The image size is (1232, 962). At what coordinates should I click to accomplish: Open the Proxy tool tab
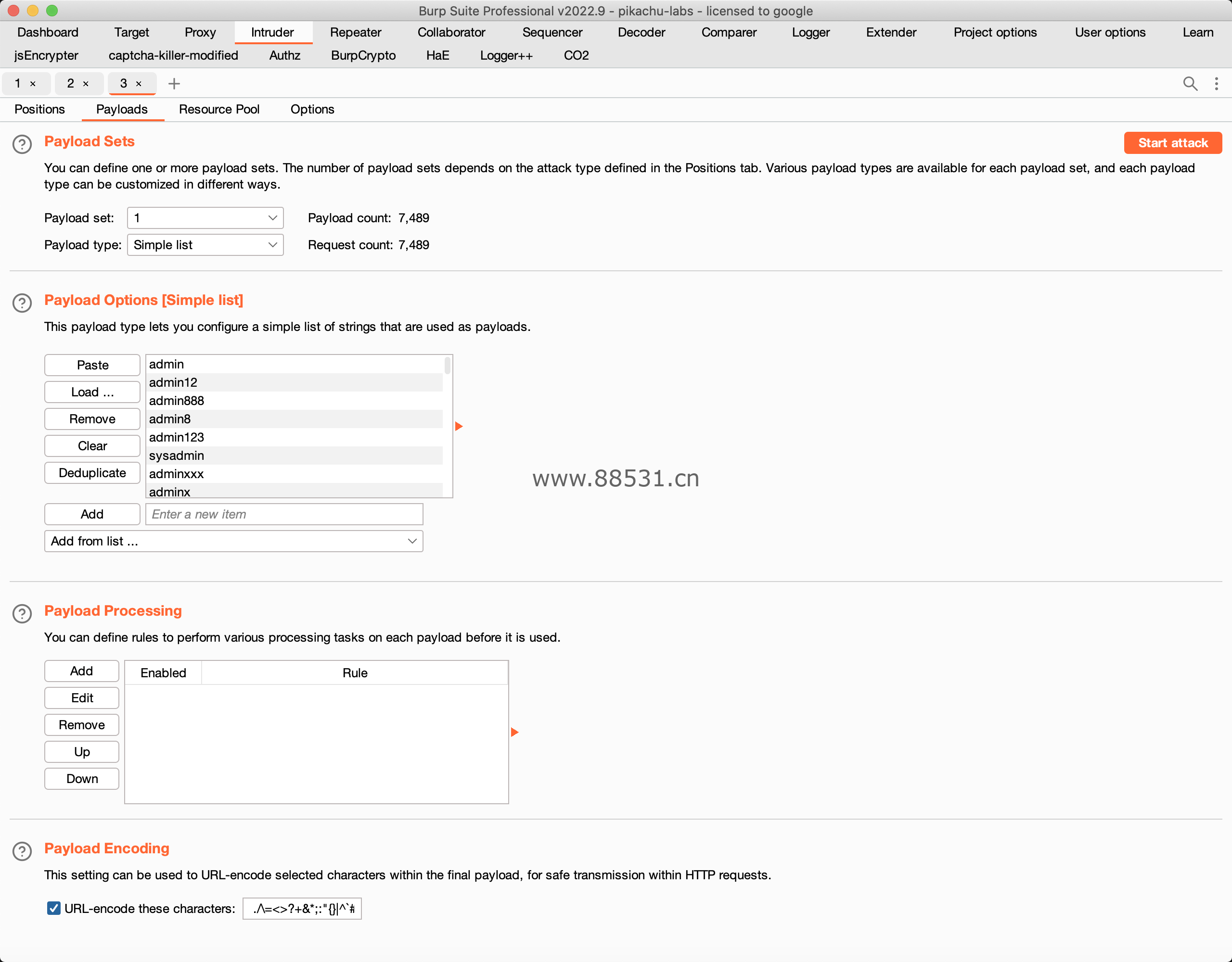pos(200,32)
